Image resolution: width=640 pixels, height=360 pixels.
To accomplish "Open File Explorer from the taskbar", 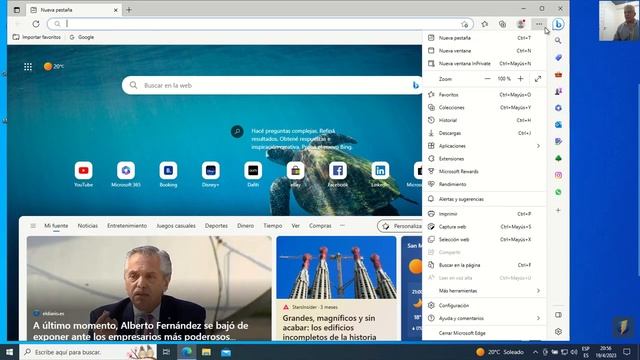I will click(x=207, y=352).
